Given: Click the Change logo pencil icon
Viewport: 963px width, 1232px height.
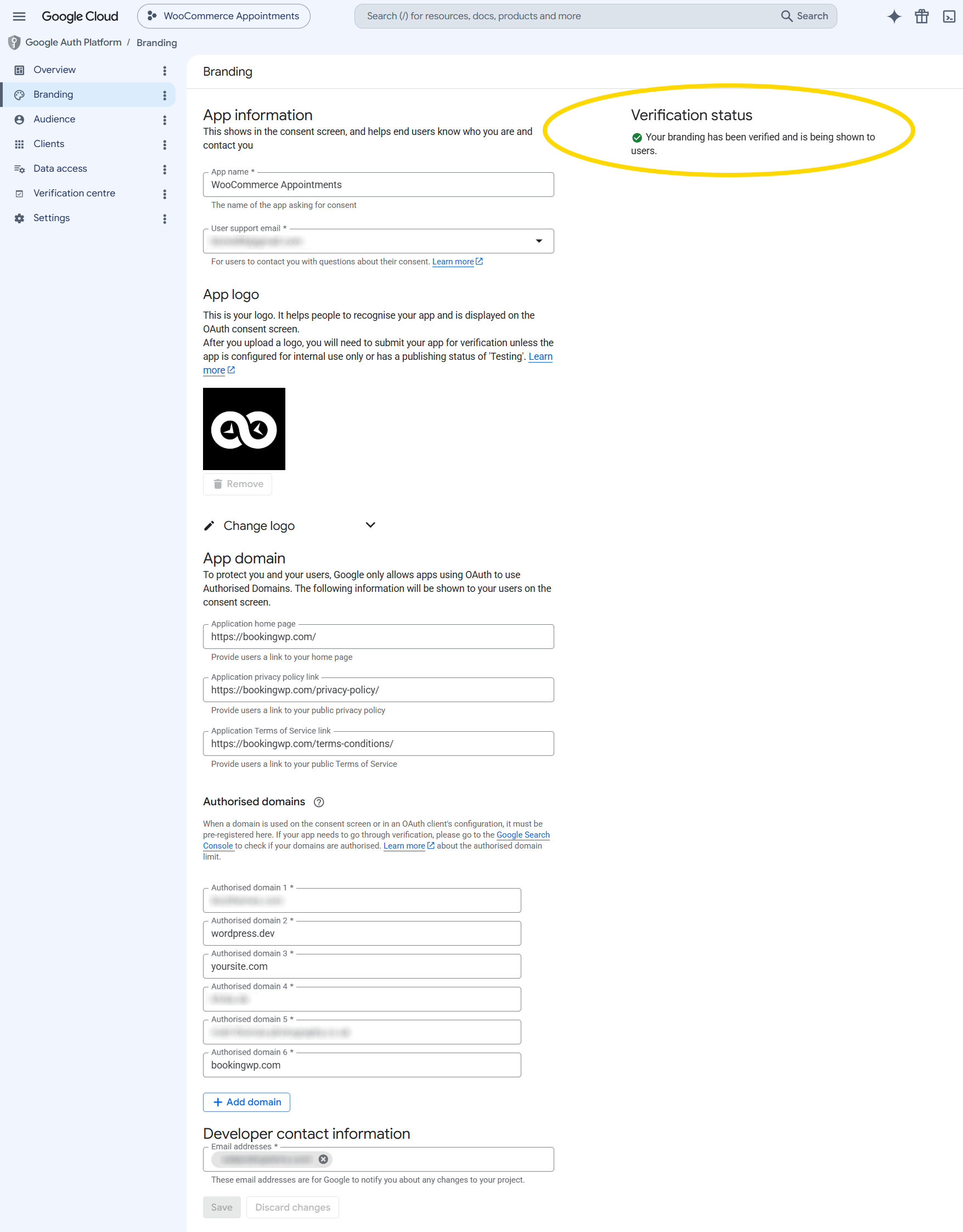Looking at the screenshot, I should (x=209, y=525).
